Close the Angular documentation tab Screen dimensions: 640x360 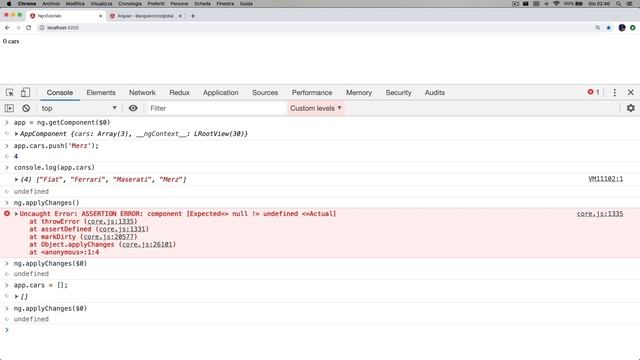click(x=180, y=16)
